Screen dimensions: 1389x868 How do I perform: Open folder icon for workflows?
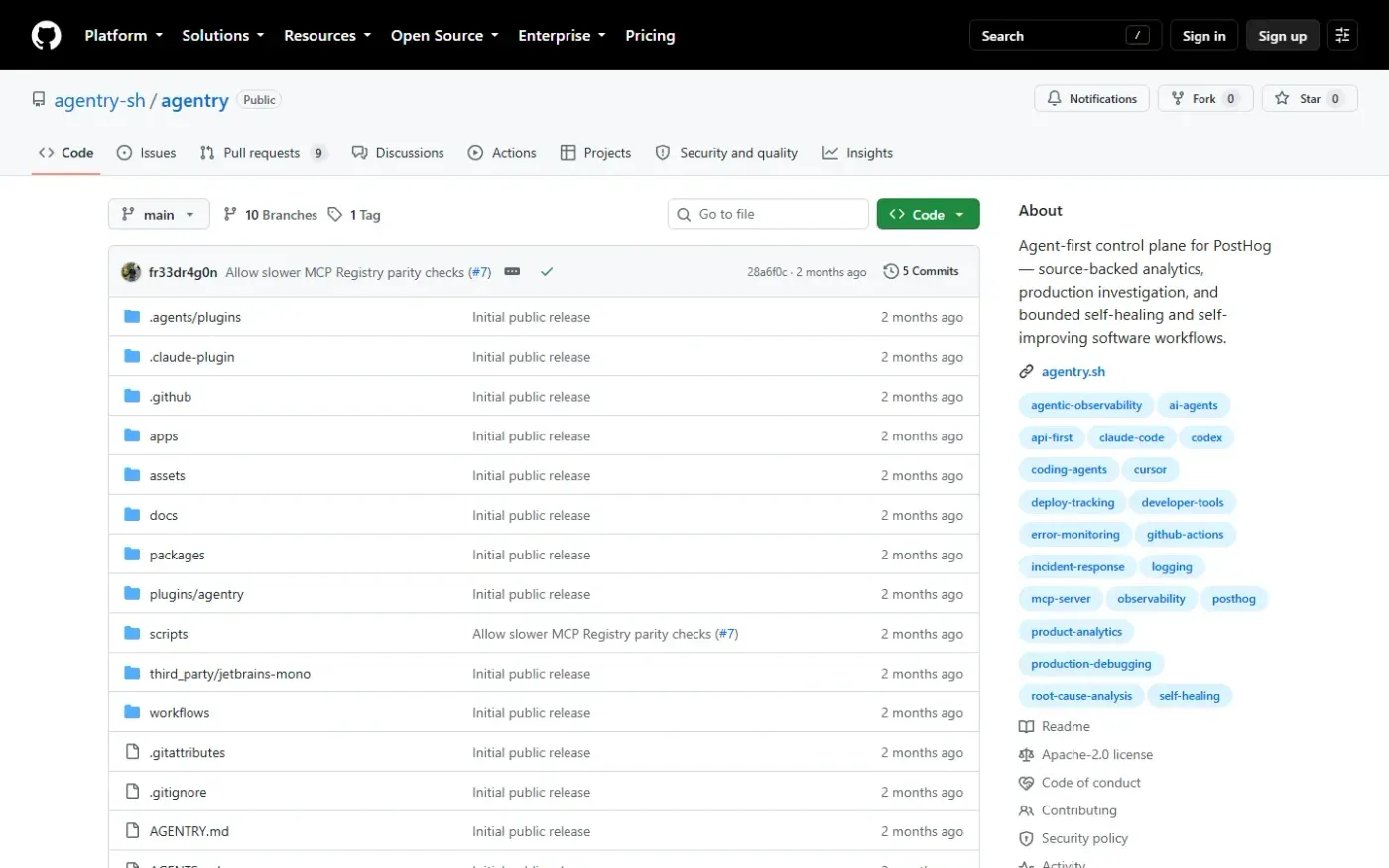(x=132, y=712)
